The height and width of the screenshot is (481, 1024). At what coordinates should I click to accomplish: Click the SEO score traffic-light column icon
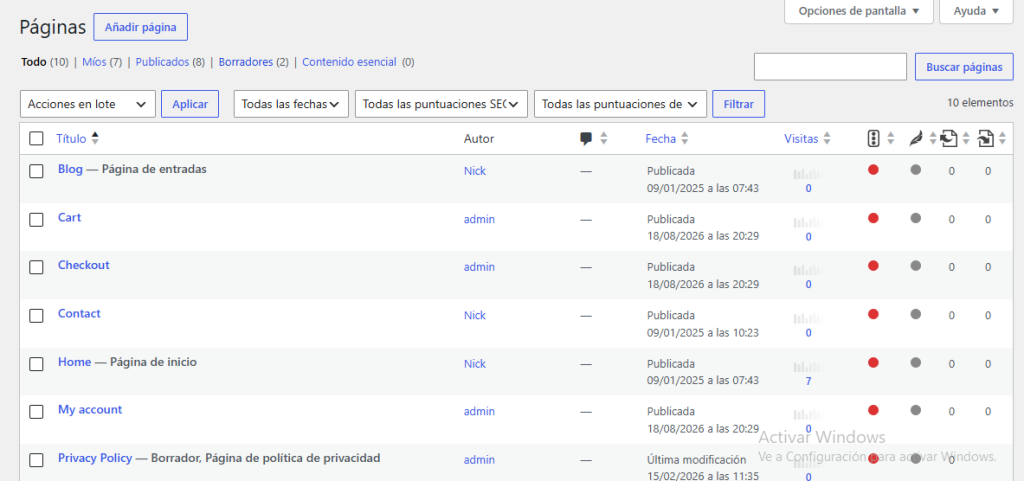pos(873,138)
